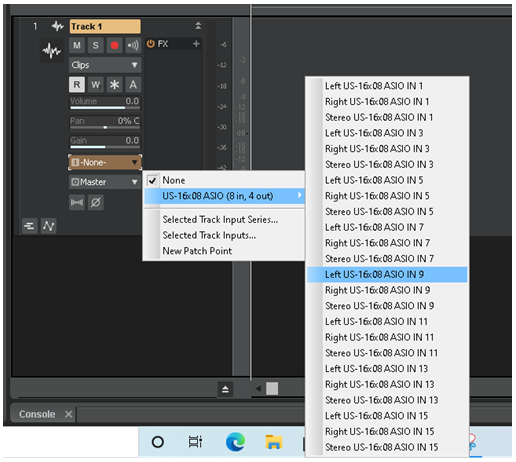Click the freeze track snowflake button
The image size is (516, 462).
pyautogui.click(x=114, y=85)
